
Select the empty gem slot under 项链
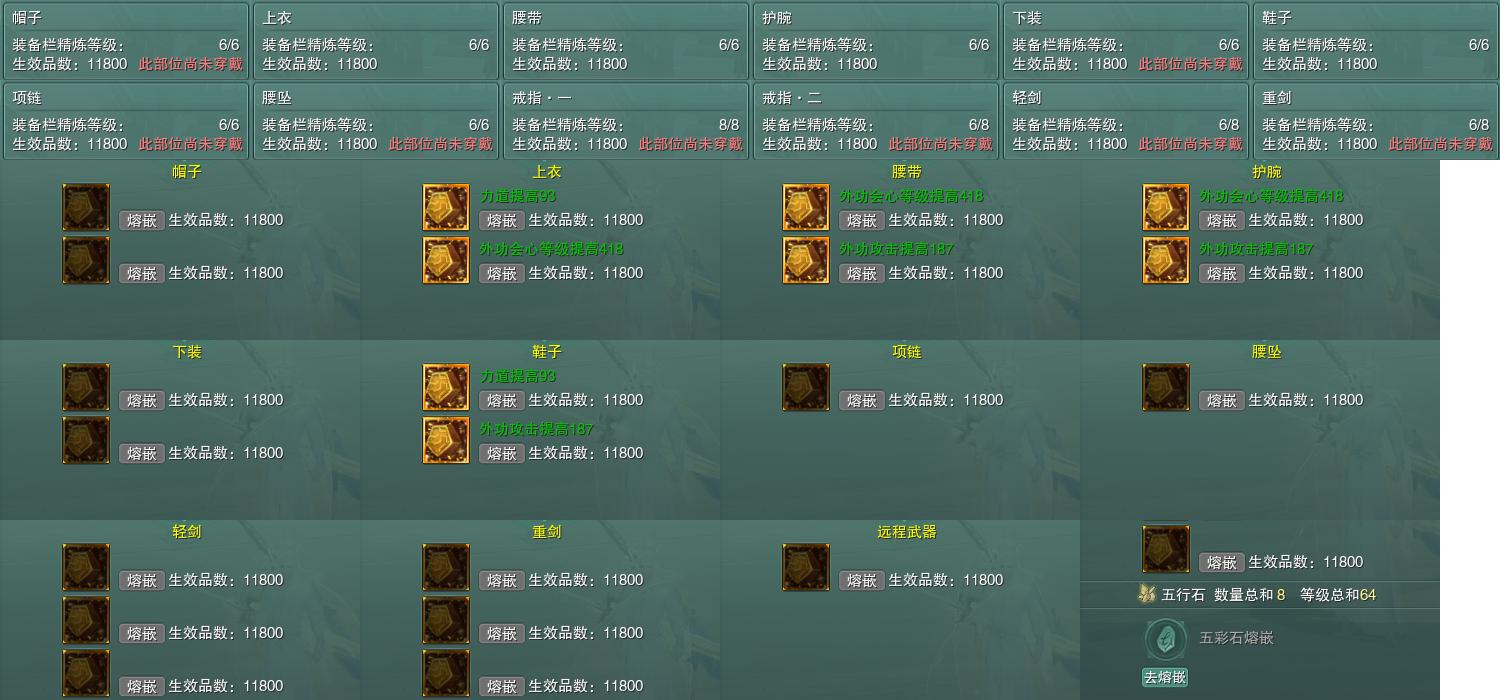(x=806, y=387)
